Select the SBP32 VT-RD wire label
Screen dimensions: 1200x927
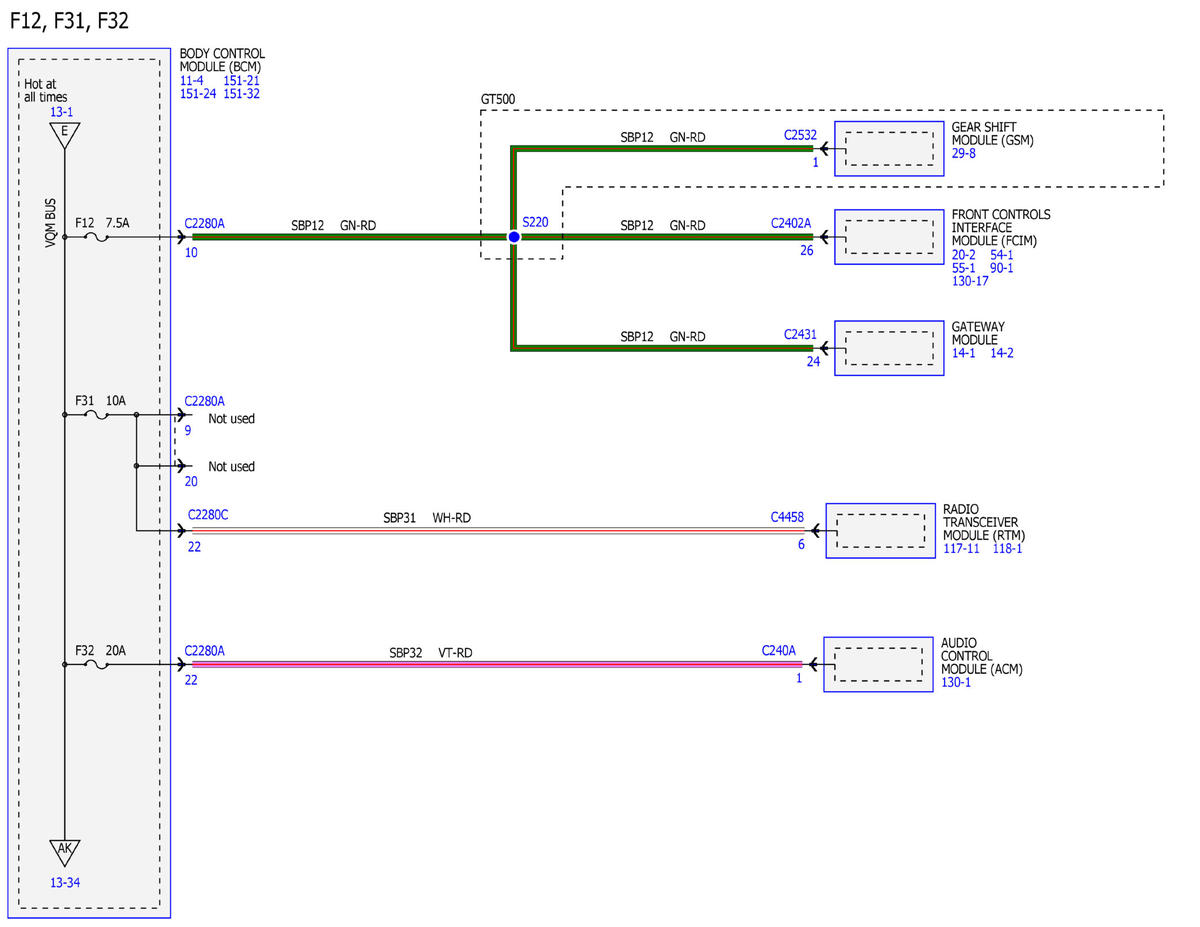(x=431, y=653)
